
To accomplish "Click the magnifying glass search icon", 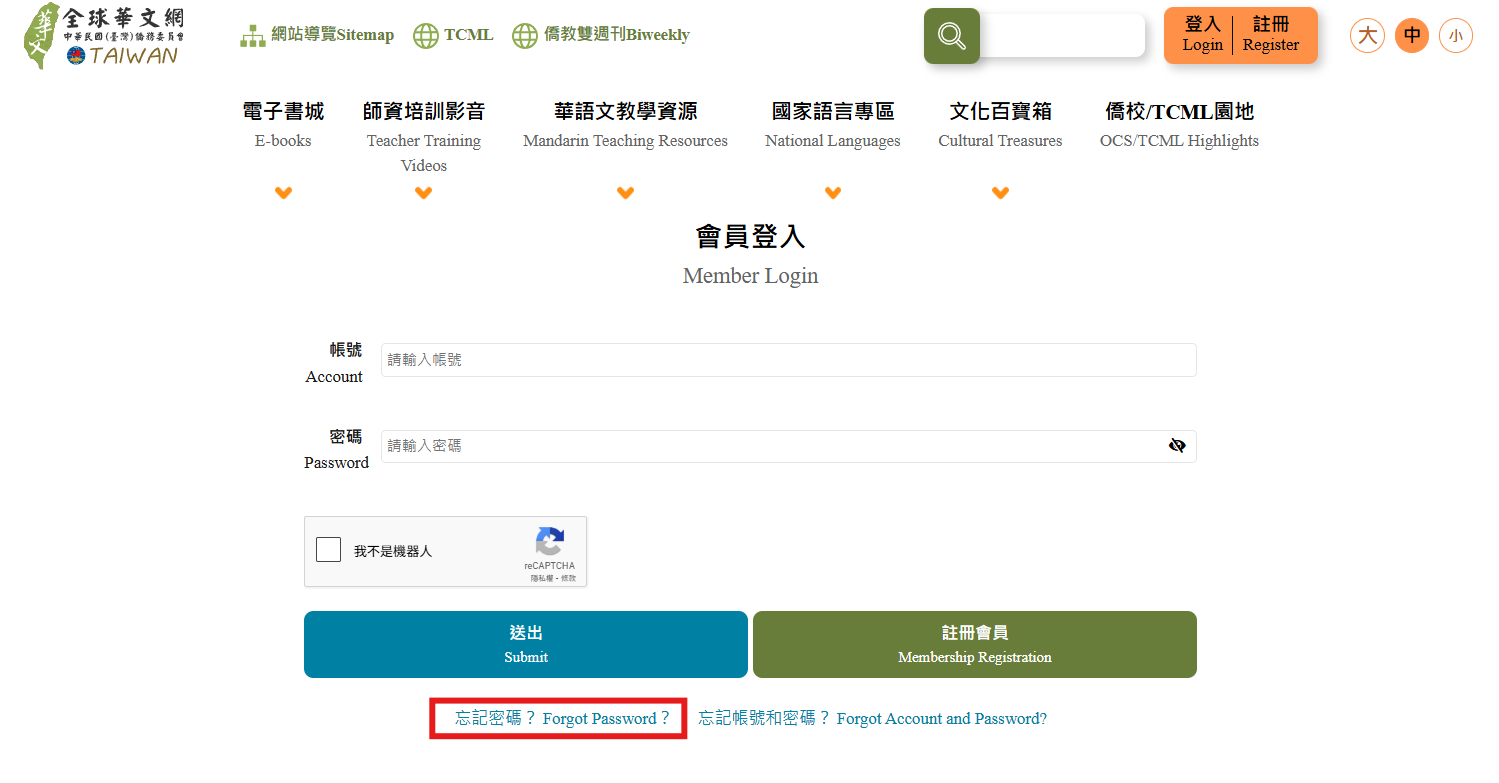I will (x=951, y=36).
